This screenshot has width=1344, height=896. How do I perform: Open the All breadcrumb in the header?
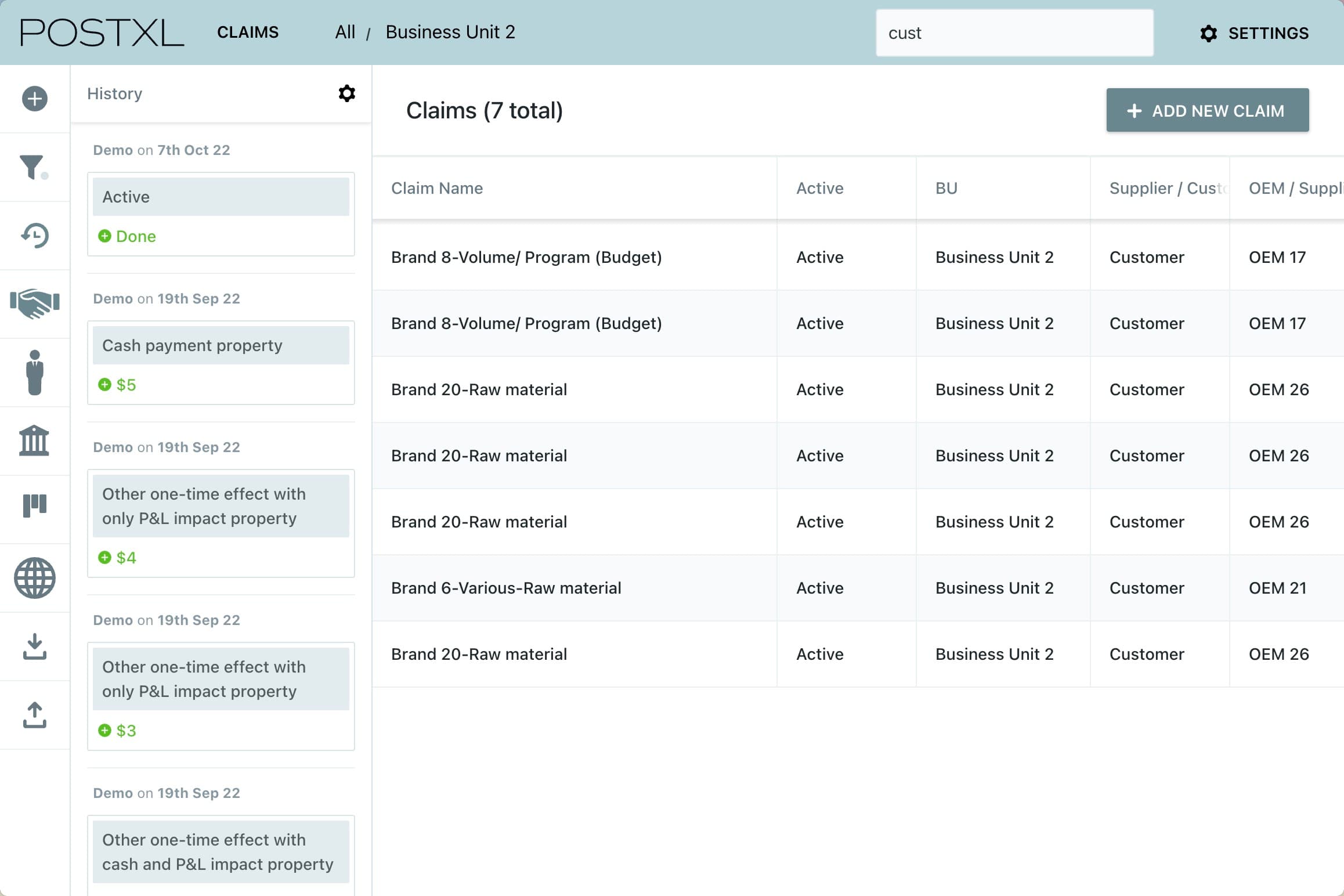pyautogui.click(x=345, y=32)
